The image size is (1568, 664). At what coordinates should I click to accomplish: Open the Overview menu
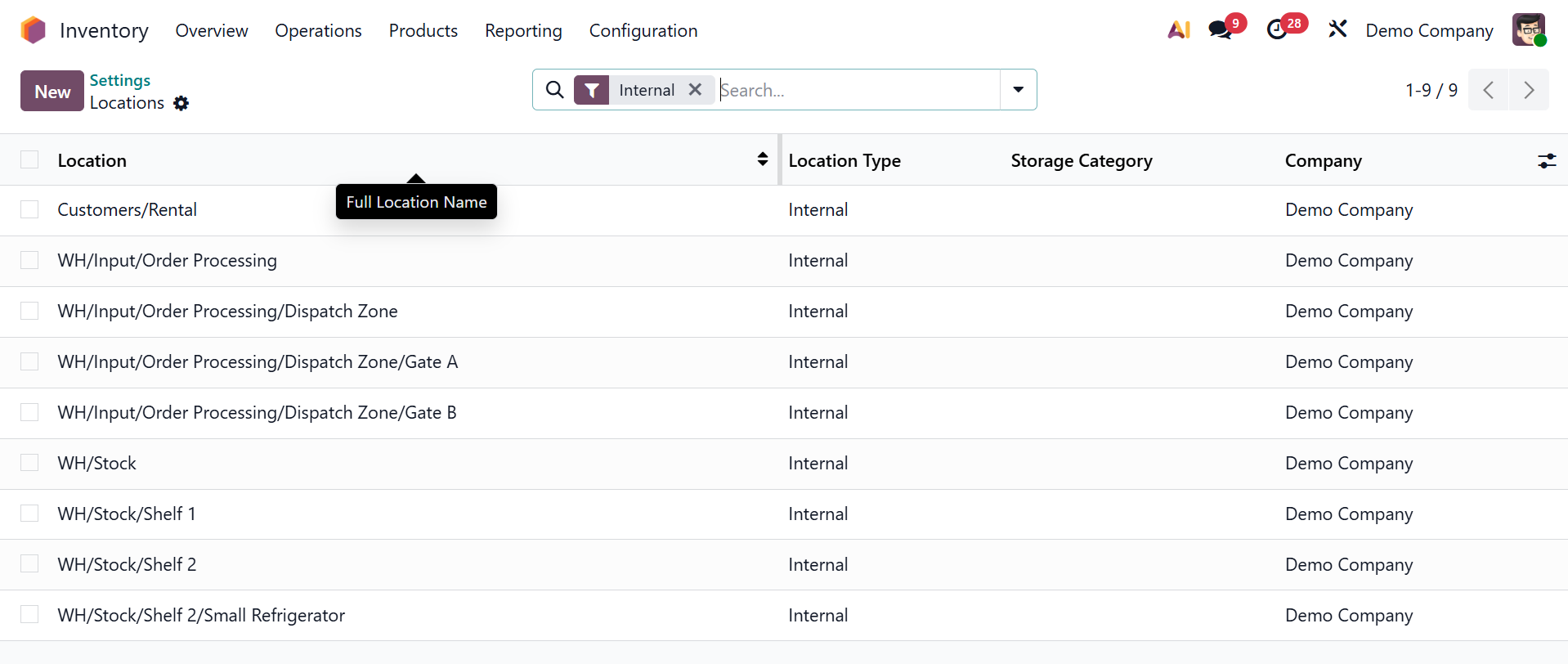click(212, 30)
